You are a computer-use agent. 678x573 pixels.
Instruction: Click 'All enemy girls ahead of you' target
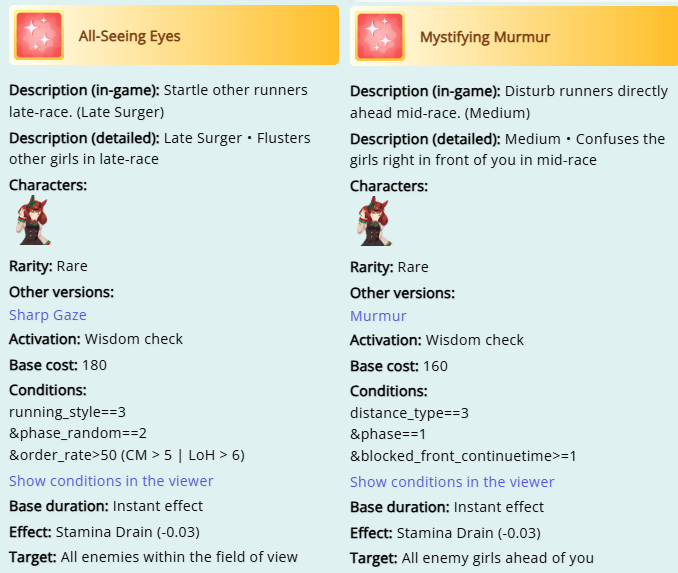pos(497,558)
